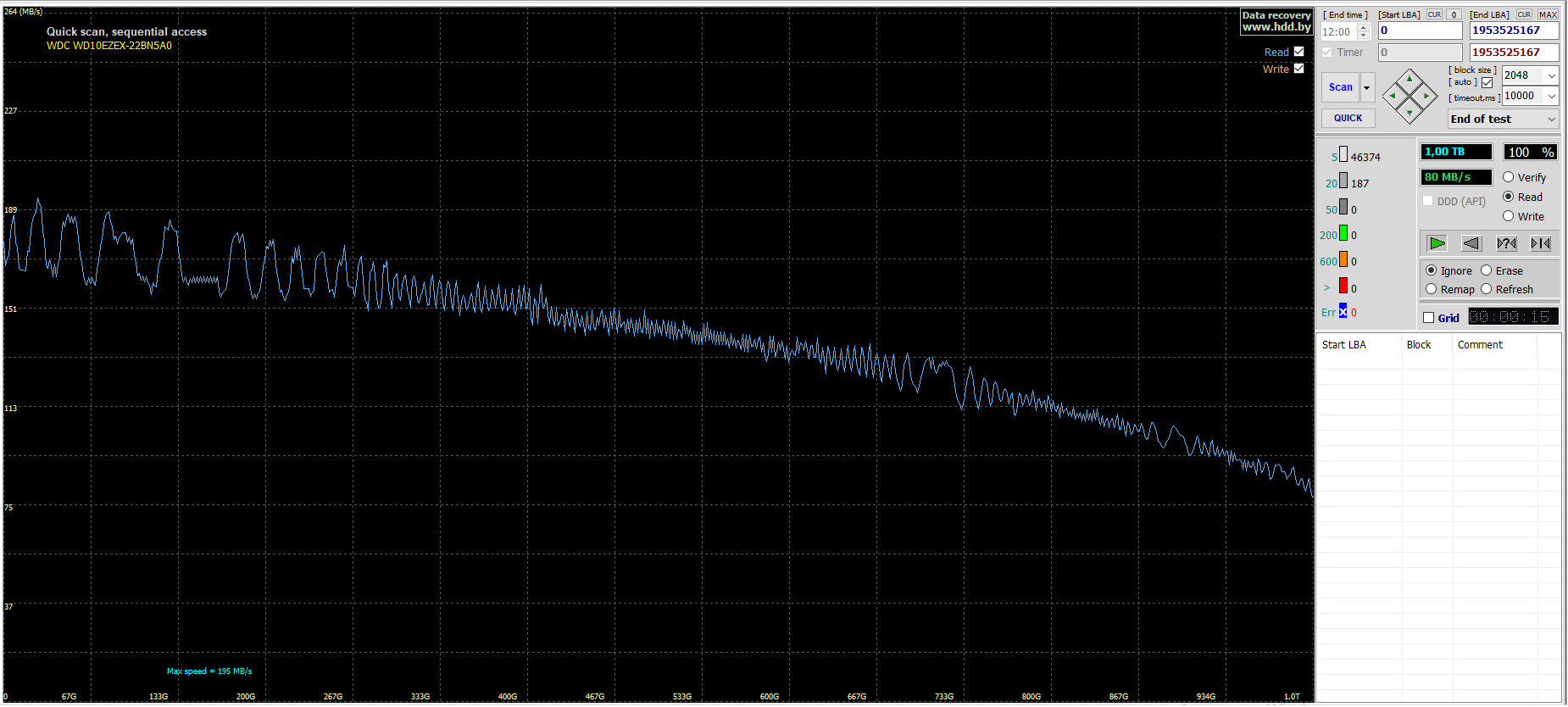Click the 187 block count value
Image resolution: width=1568 pixels, height=707 pixels.
point(1360,184)
